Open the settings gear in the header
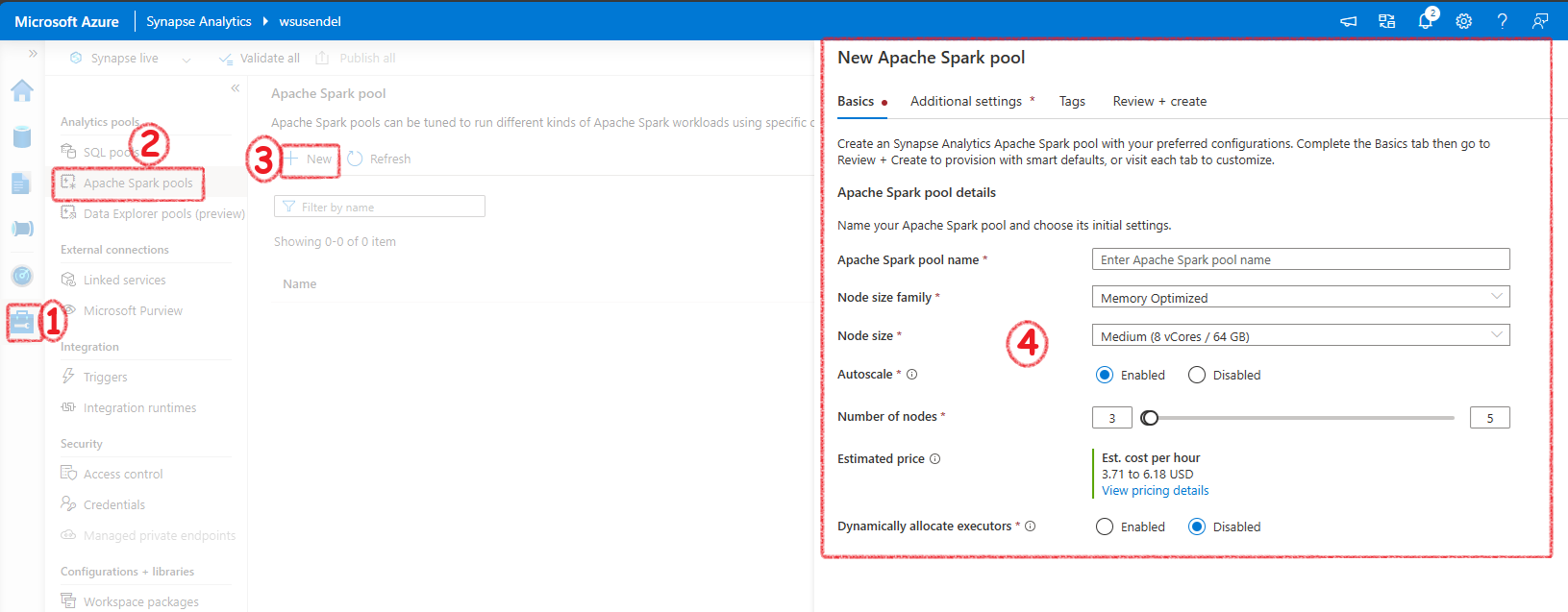The image size is (1568, 612). [1463, 21]
